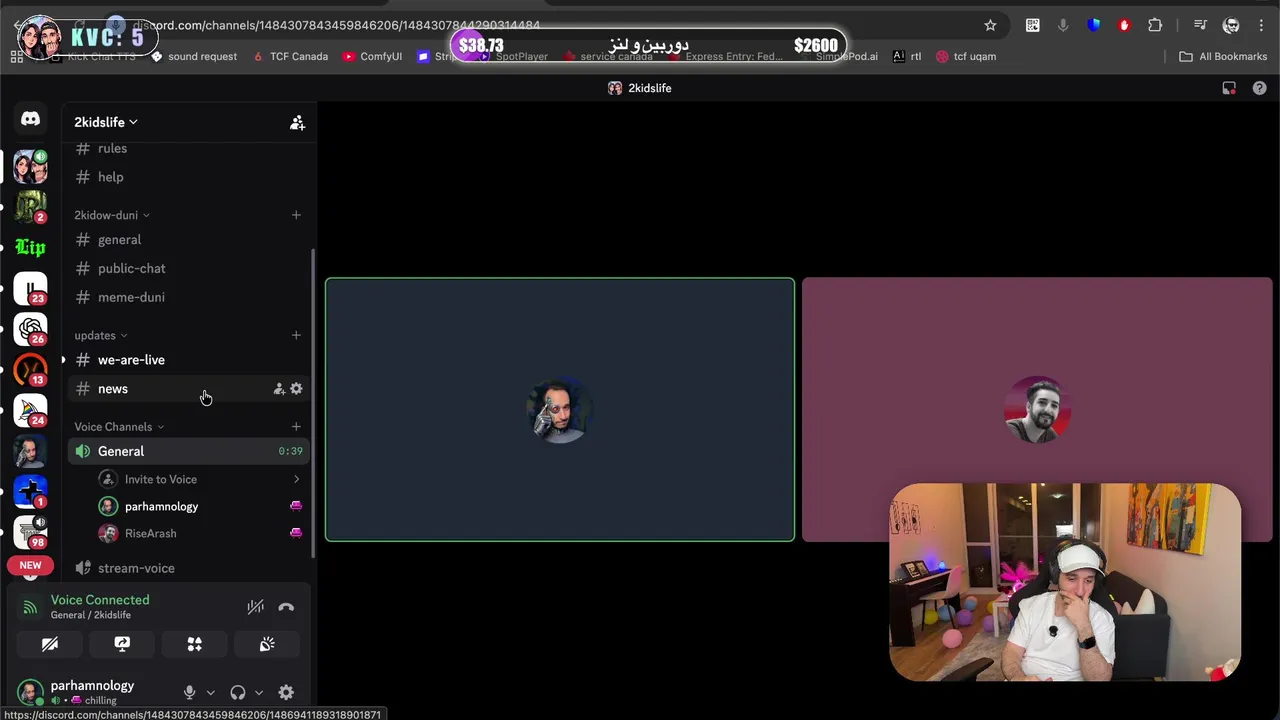Open the soundboard in voice panel

point(267,645)
